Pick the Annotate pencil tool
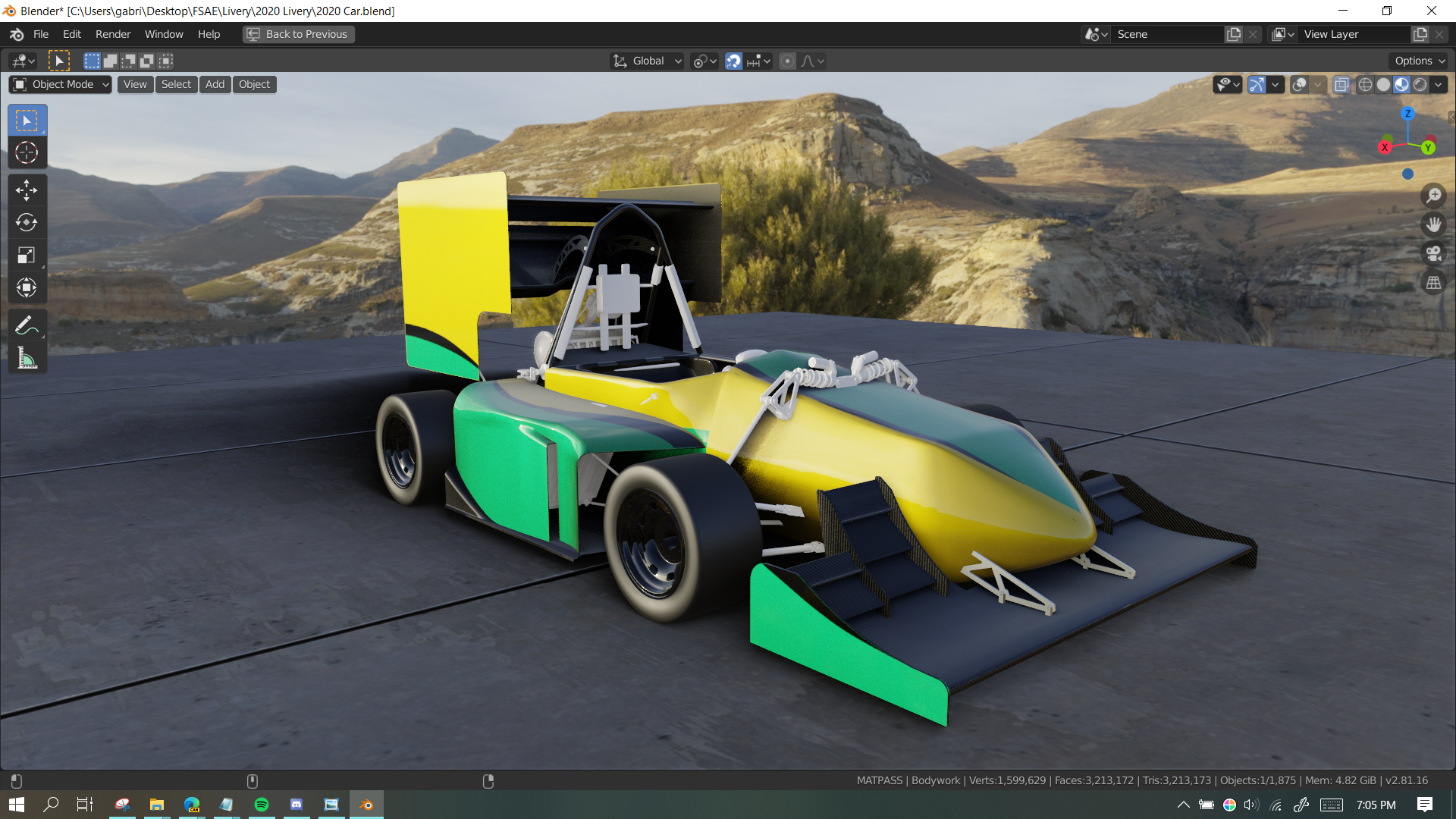Image resolution: width=1456 pixels, height=819 pixels. (x=27, y=326)
